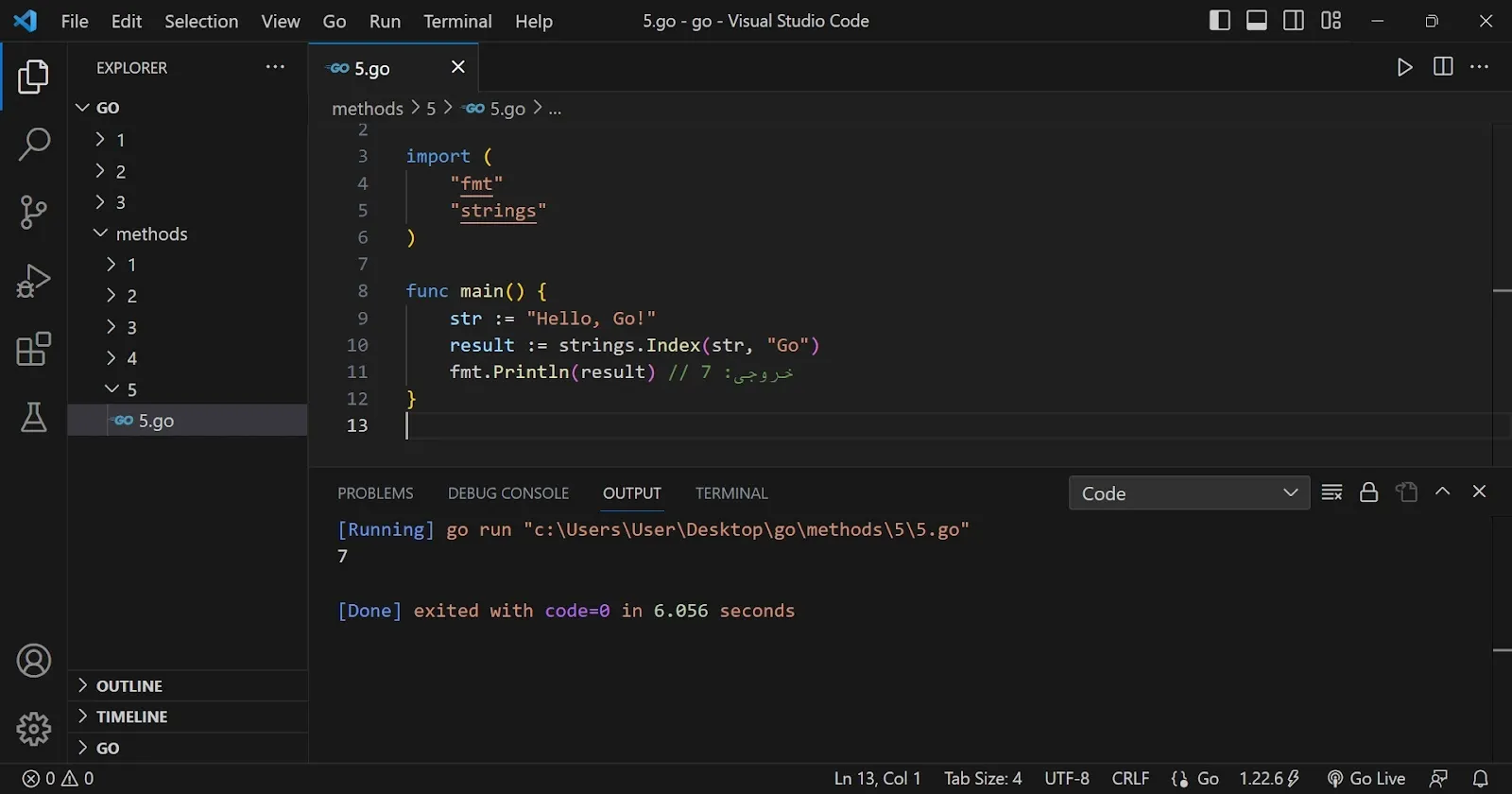Open the View menu

tap(281, 21)
